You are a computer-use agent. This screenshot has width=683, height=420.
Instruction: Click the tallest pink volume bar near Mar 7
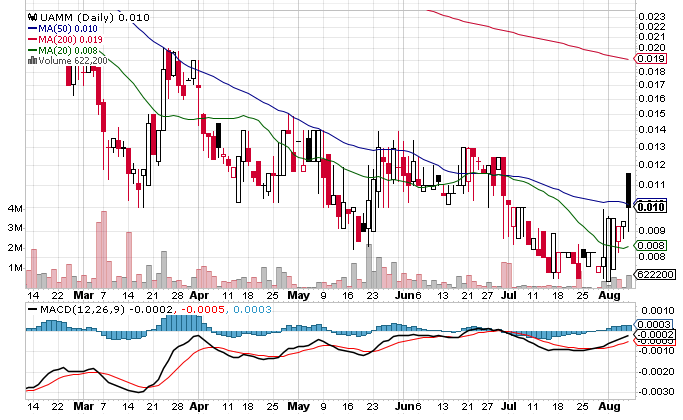(104, 249)
